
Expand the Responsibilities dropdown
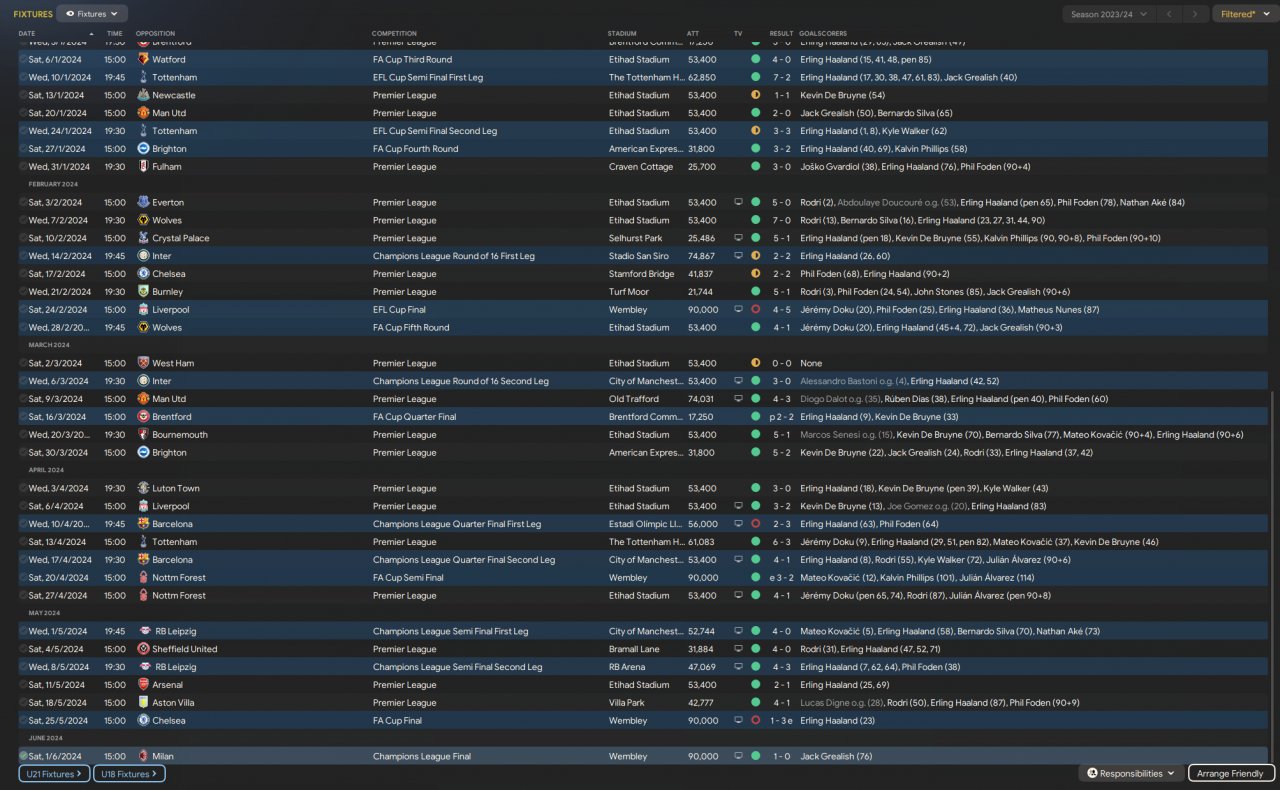coord(1131,773)
